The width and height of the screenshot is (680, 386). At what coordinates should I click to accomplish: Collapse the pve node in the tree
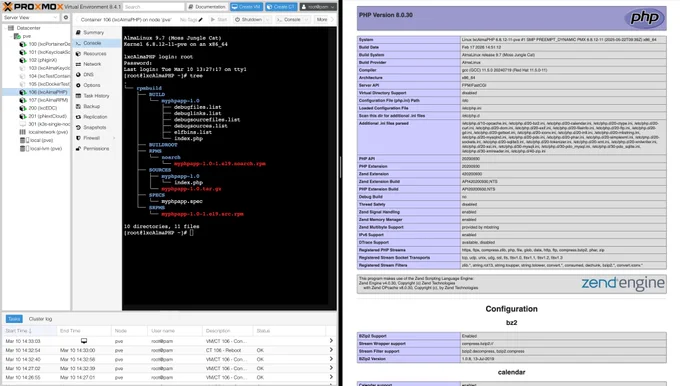point(11,36)
